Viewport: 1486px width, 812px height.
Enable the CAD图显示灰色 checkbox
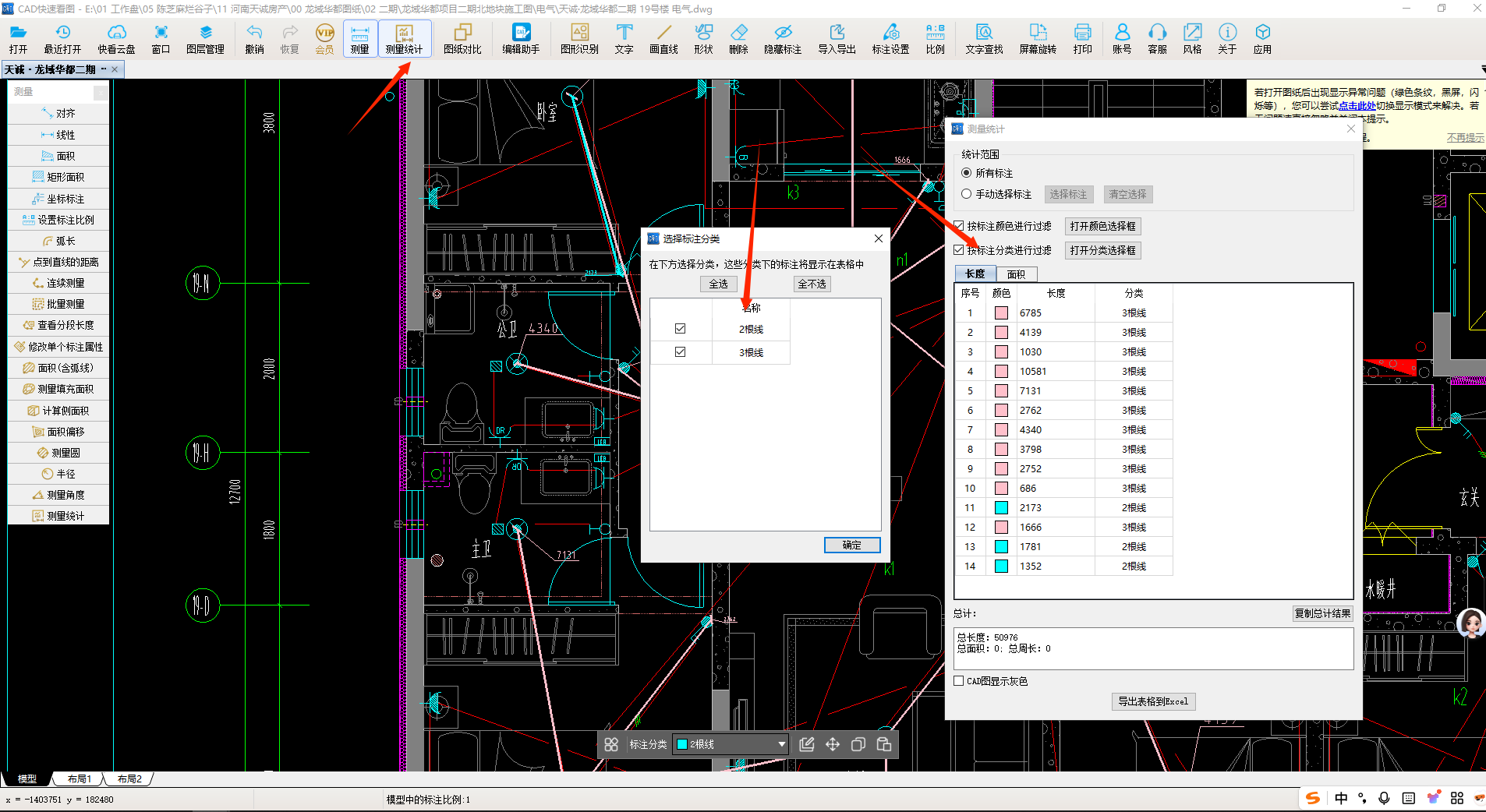coord(959,681)
